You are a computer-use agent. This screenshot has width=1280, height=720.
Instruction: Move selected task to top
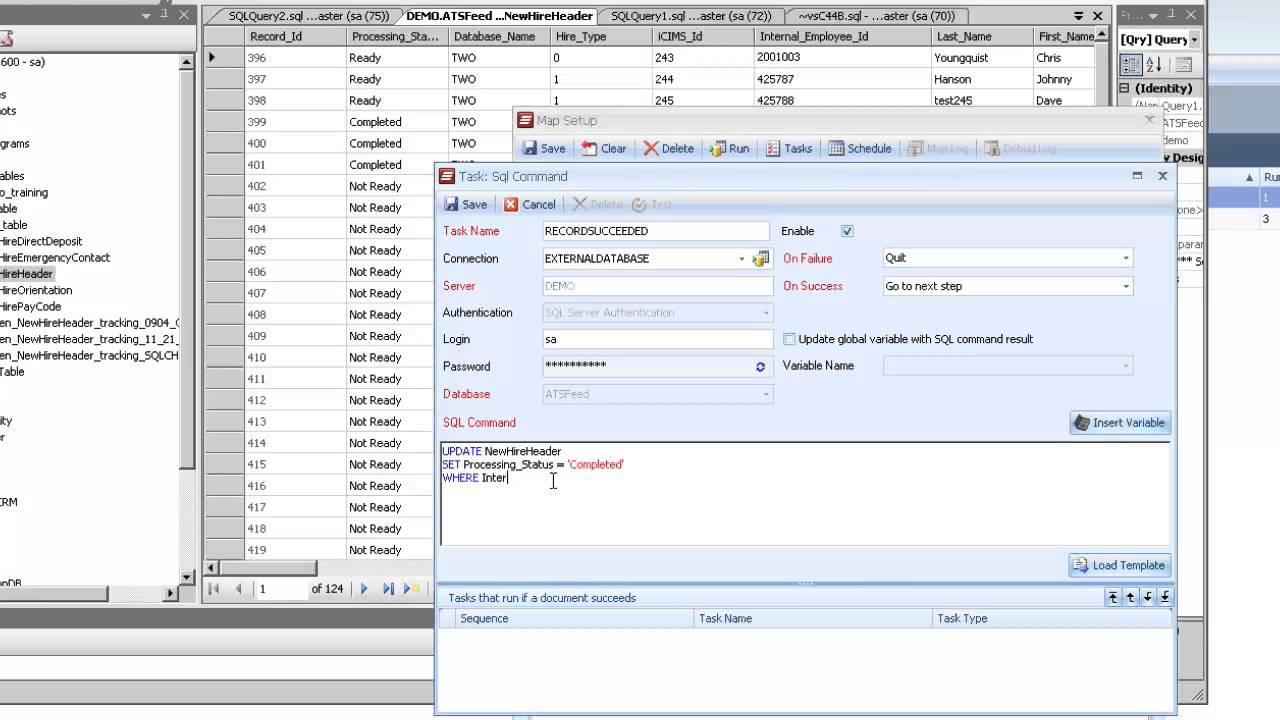pos(1112,597)
